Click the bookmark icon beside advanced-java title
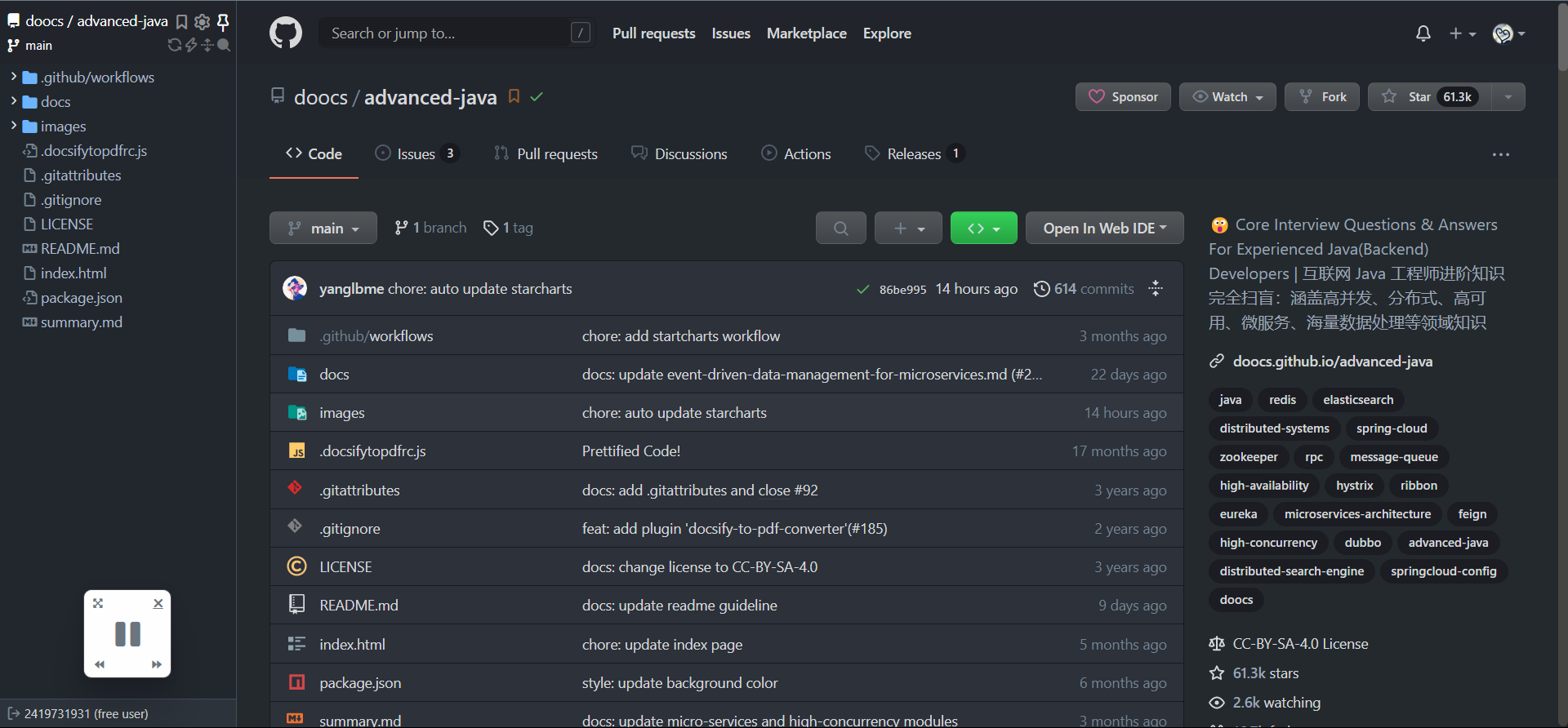Screen dimensions: 1568x728 pos(514,96)
